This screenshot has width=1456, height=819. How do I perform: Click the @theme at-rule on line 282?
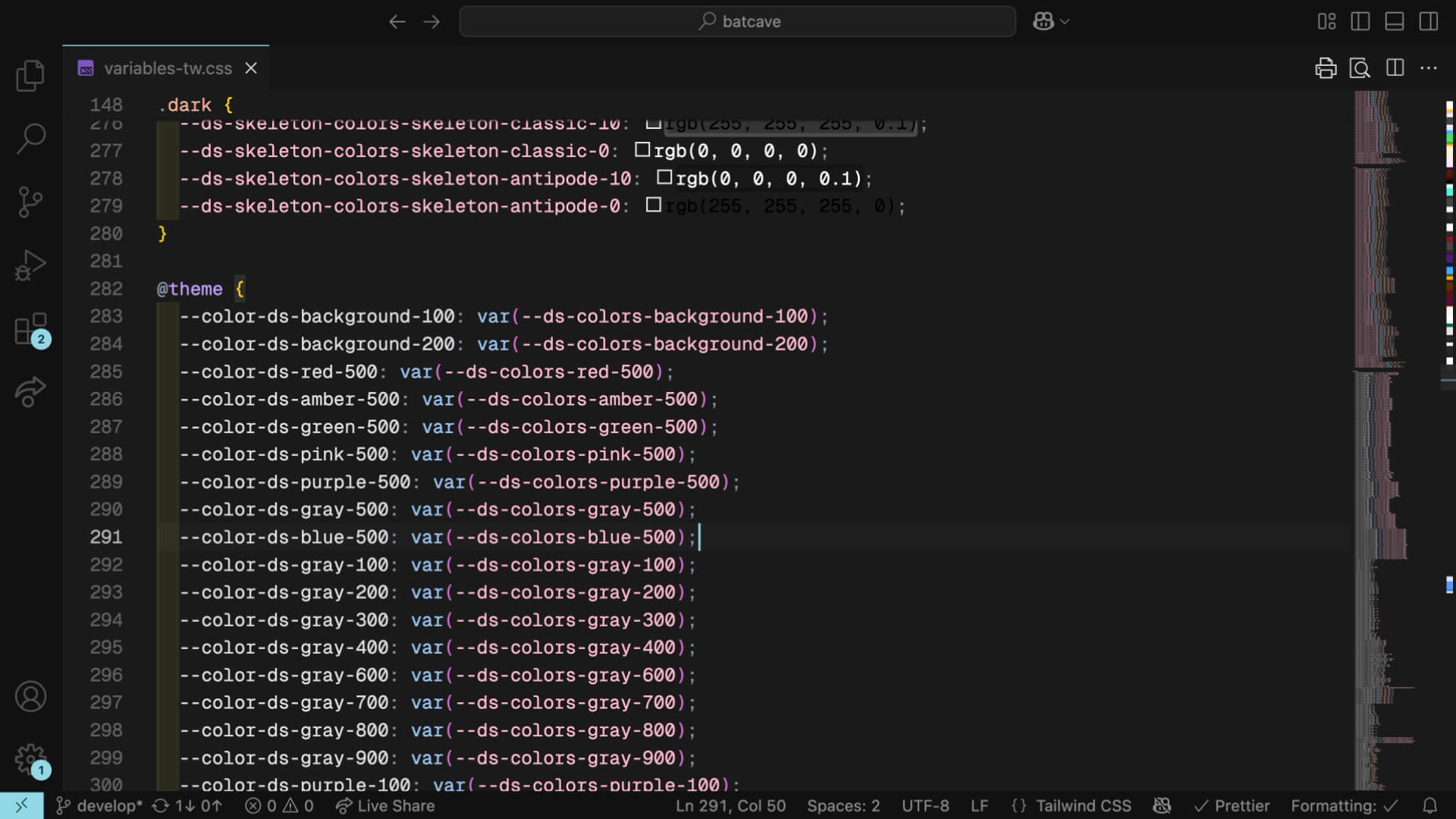[190, 289]
